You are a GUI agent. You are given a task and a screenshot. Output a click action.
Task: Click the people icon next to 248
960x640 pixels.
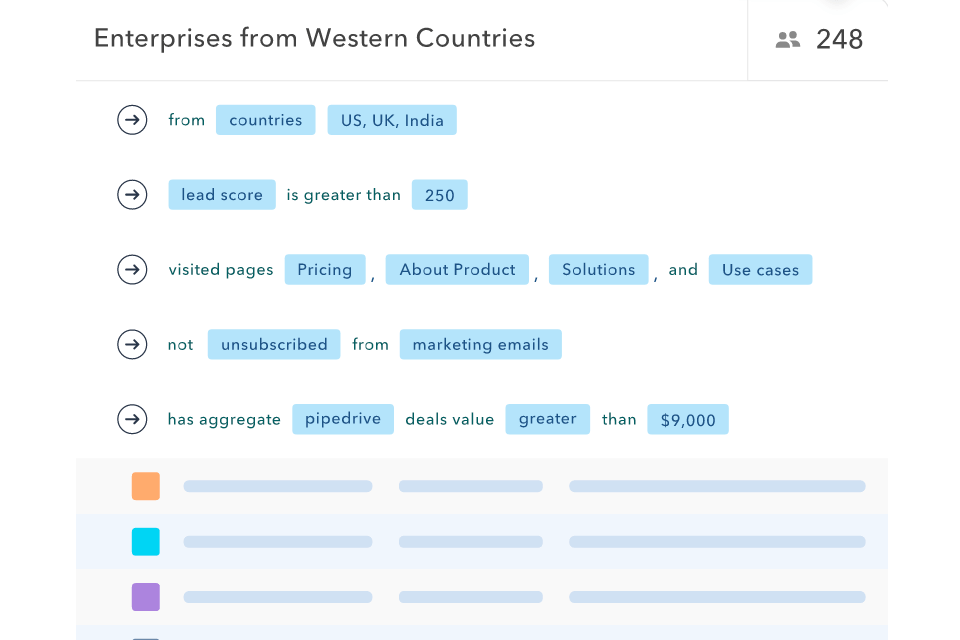click(788, 40)
